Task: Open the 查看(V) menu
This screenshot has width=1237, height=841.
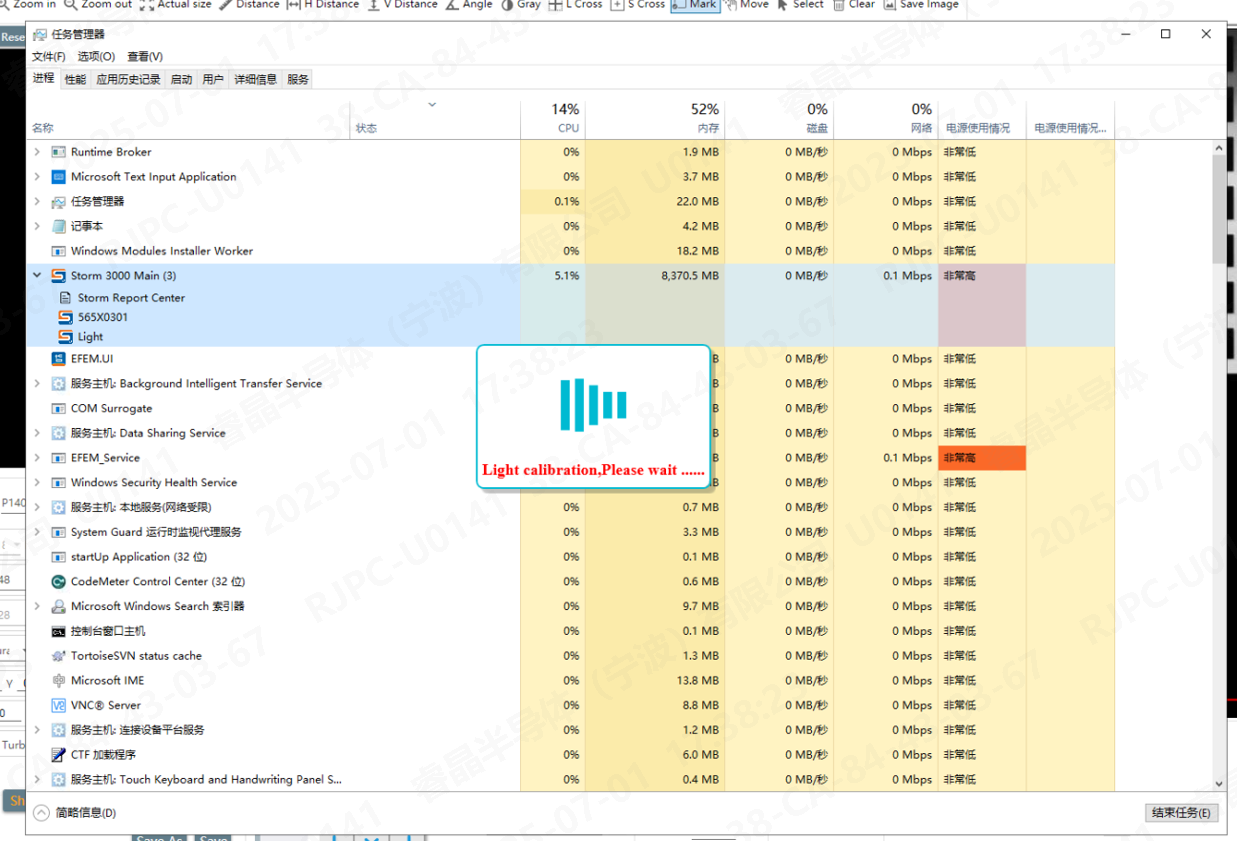Action: coord(145,57)
